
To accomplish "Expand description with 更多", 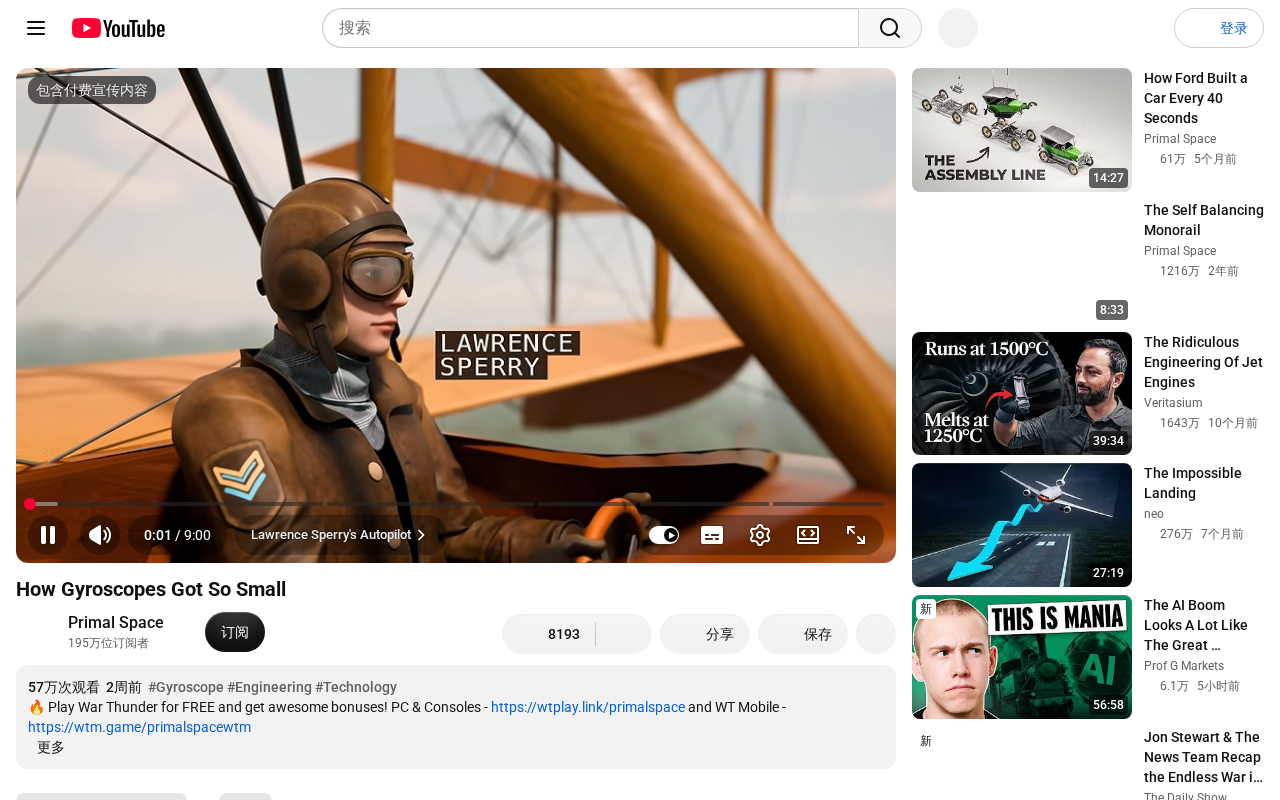I will (51, 747).
